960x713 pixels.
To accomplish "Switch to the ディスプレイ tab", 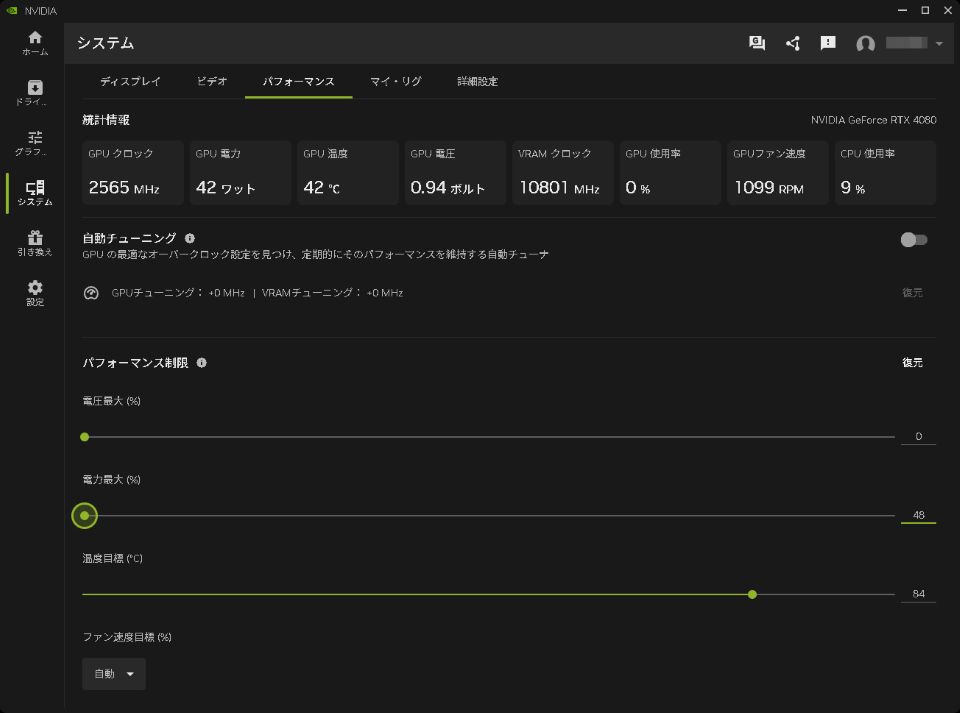I will tap(130, 81).
